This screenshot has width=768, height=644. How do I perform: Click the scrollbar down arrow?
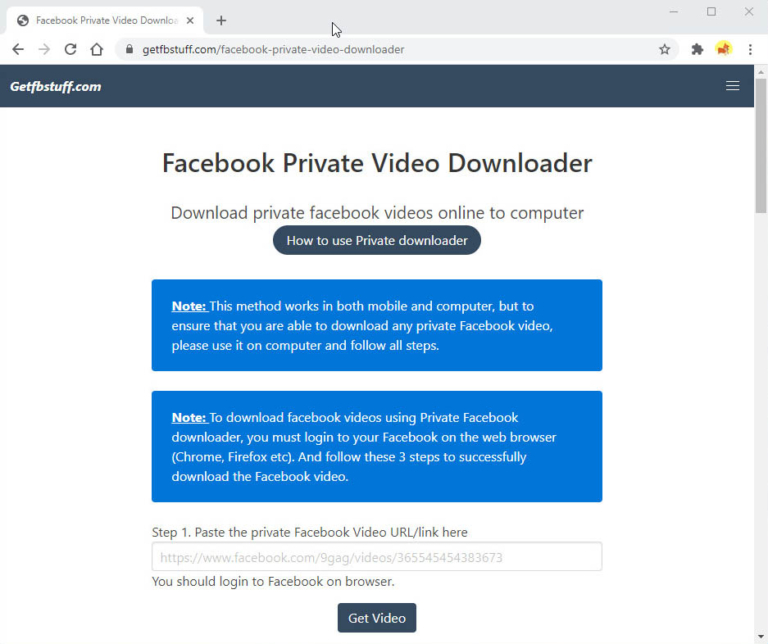pyautogui.click(x=760, y=637)
